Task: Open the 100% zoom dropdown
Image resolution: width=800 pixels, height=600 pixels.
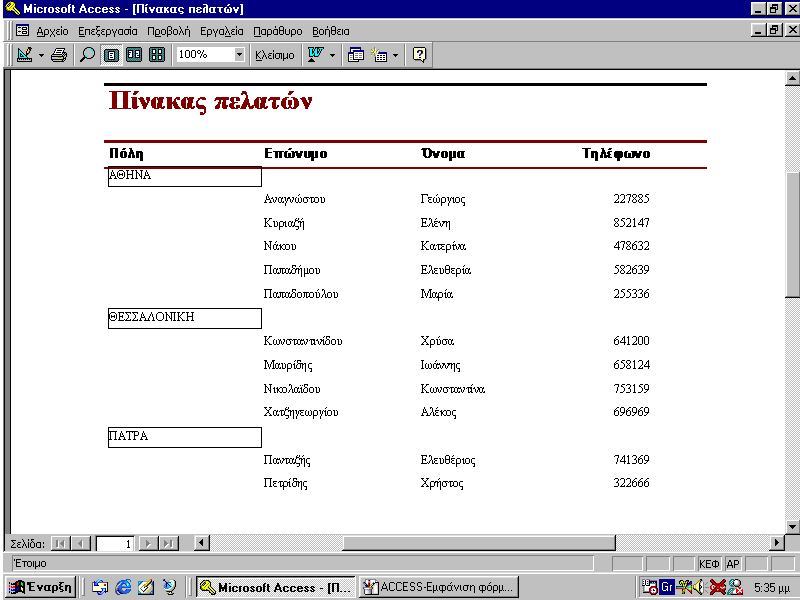Action: point(239,55)
